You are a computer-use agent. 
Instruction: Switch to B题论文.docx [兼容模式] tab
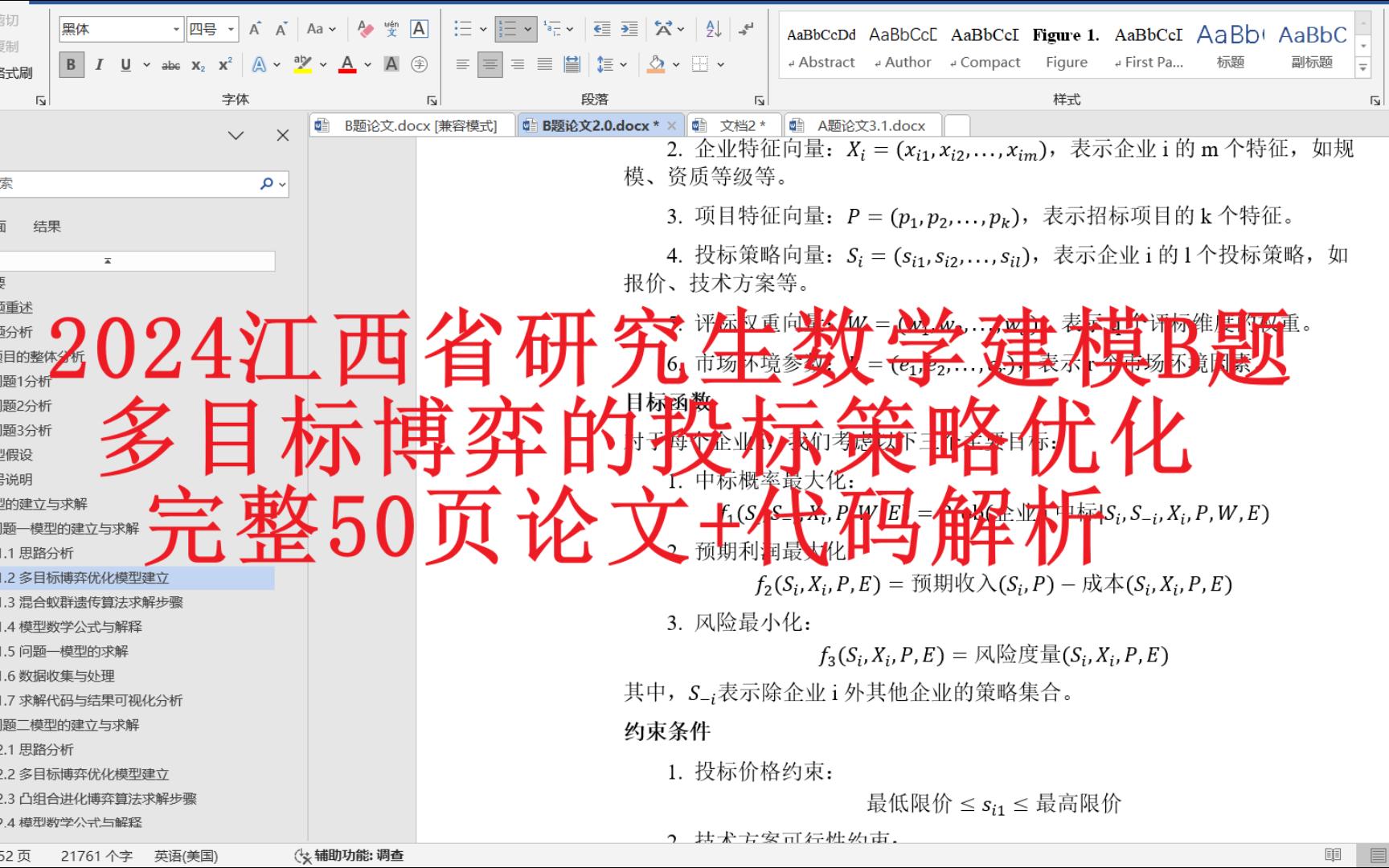coord(412,125)
